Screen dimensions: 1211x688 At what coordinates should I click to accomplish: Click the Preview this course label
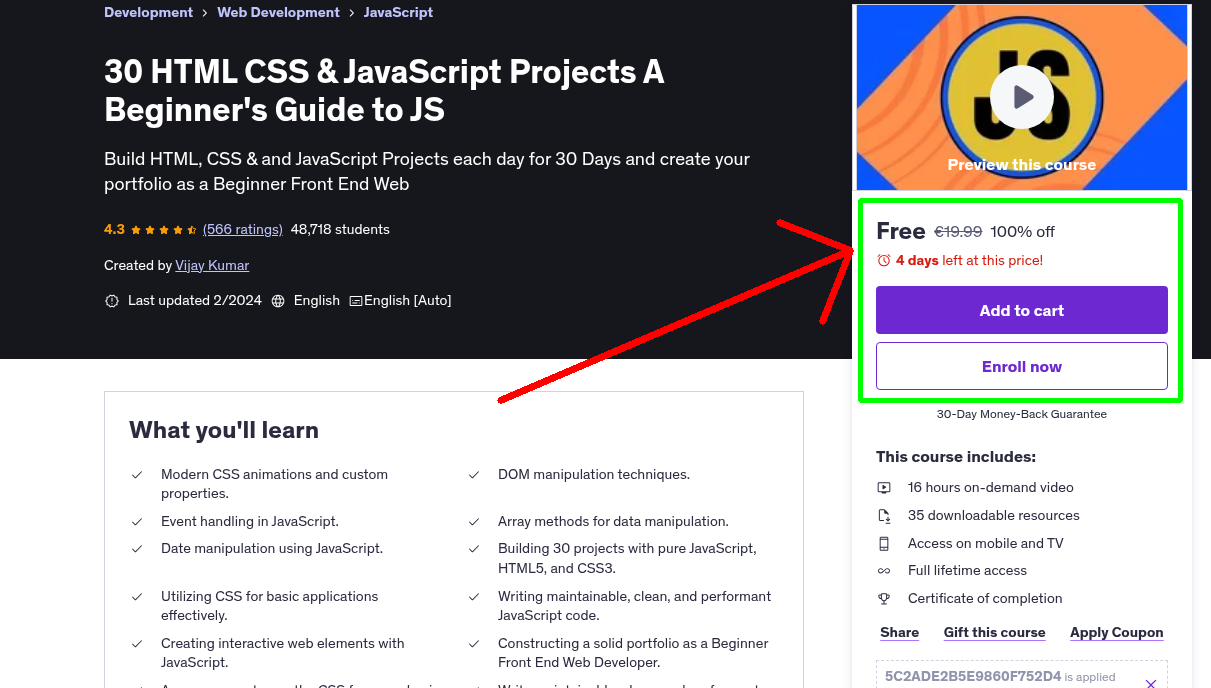click(1021, 165)
